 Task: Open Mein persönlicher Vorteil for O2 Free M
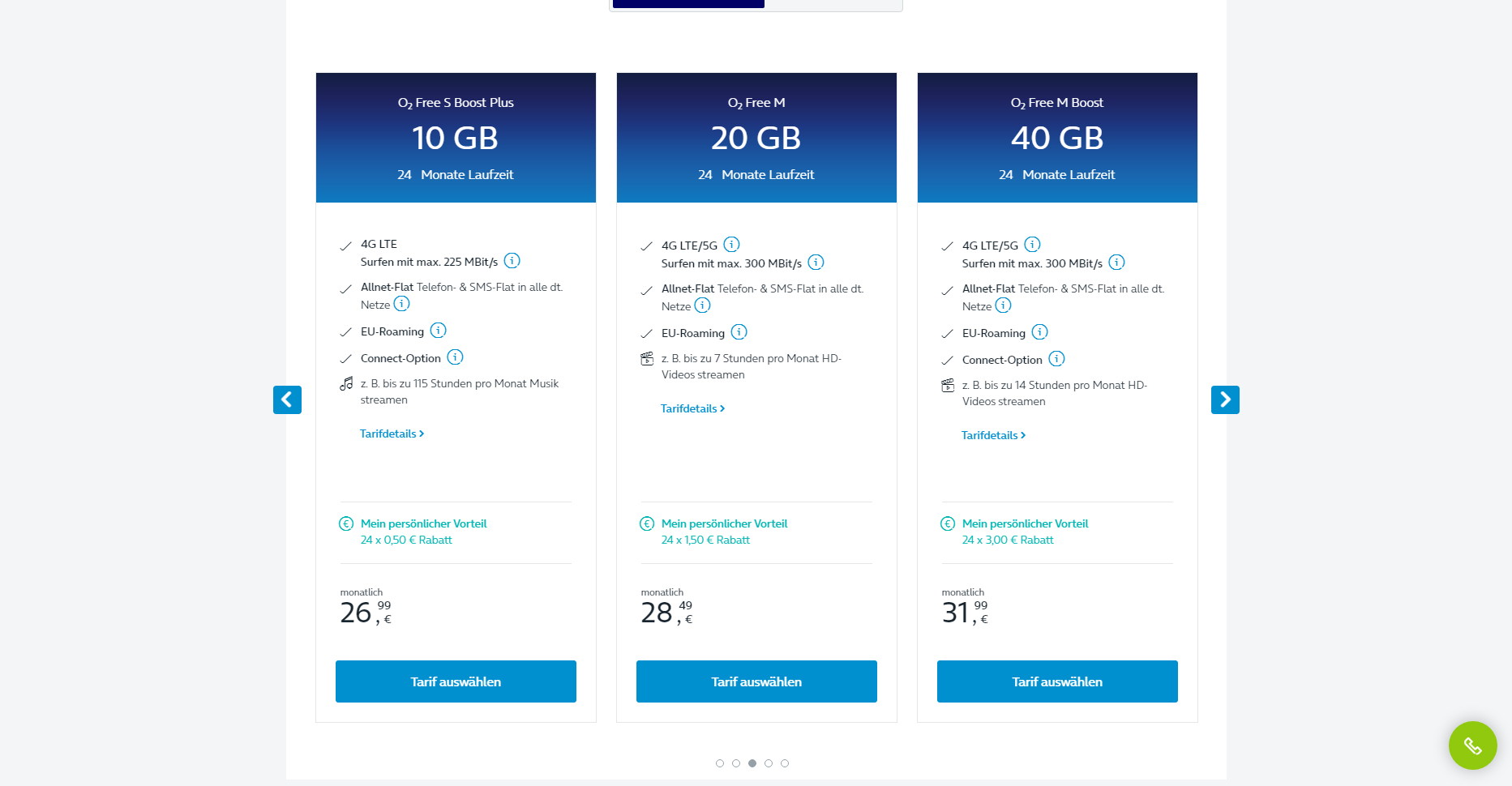(724, 524)
